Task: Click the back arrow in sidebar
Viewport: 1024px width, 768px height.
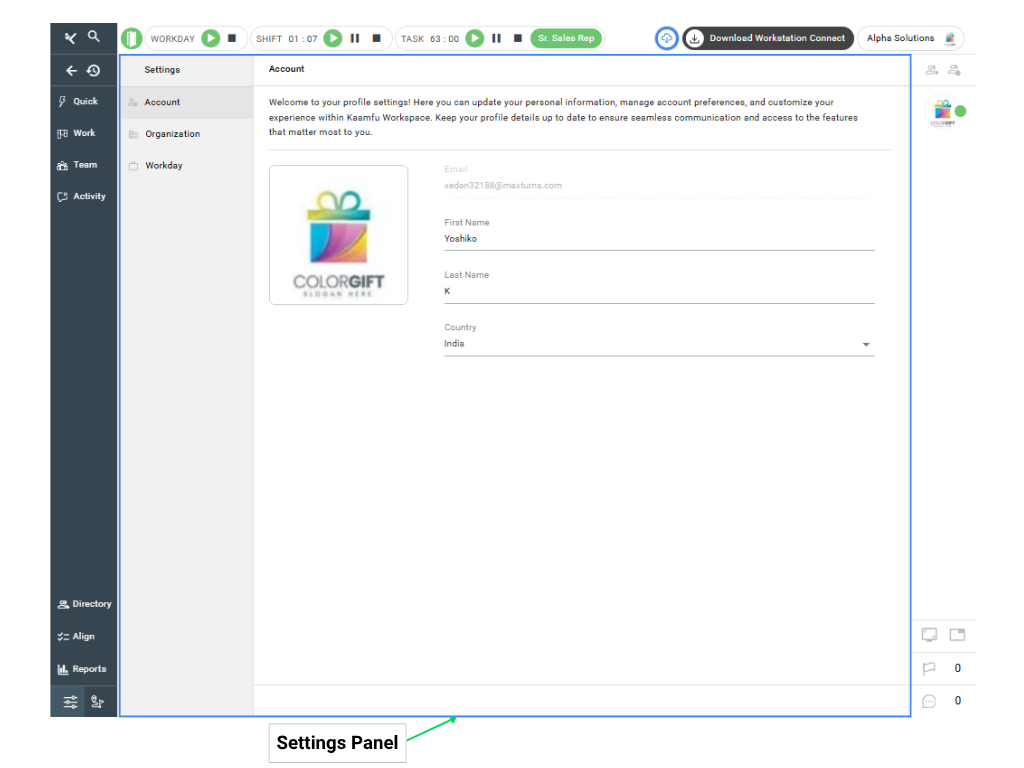Action: click(x=71, y=71)
